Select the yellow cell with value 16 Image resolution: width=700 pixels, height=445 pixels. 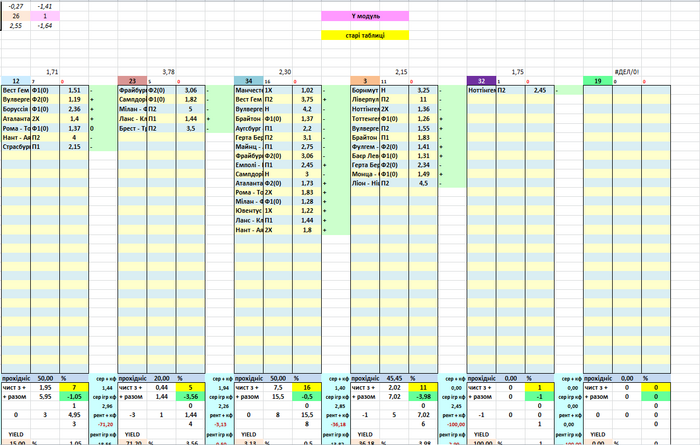click(x=307, y=387)
